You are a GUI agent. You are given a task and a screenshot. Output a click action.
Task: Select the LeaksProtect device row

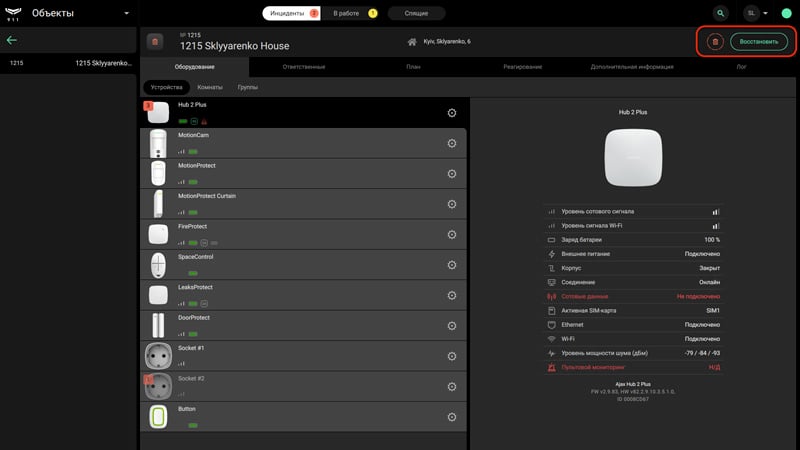pyautogui.click(x=303, y=295)
